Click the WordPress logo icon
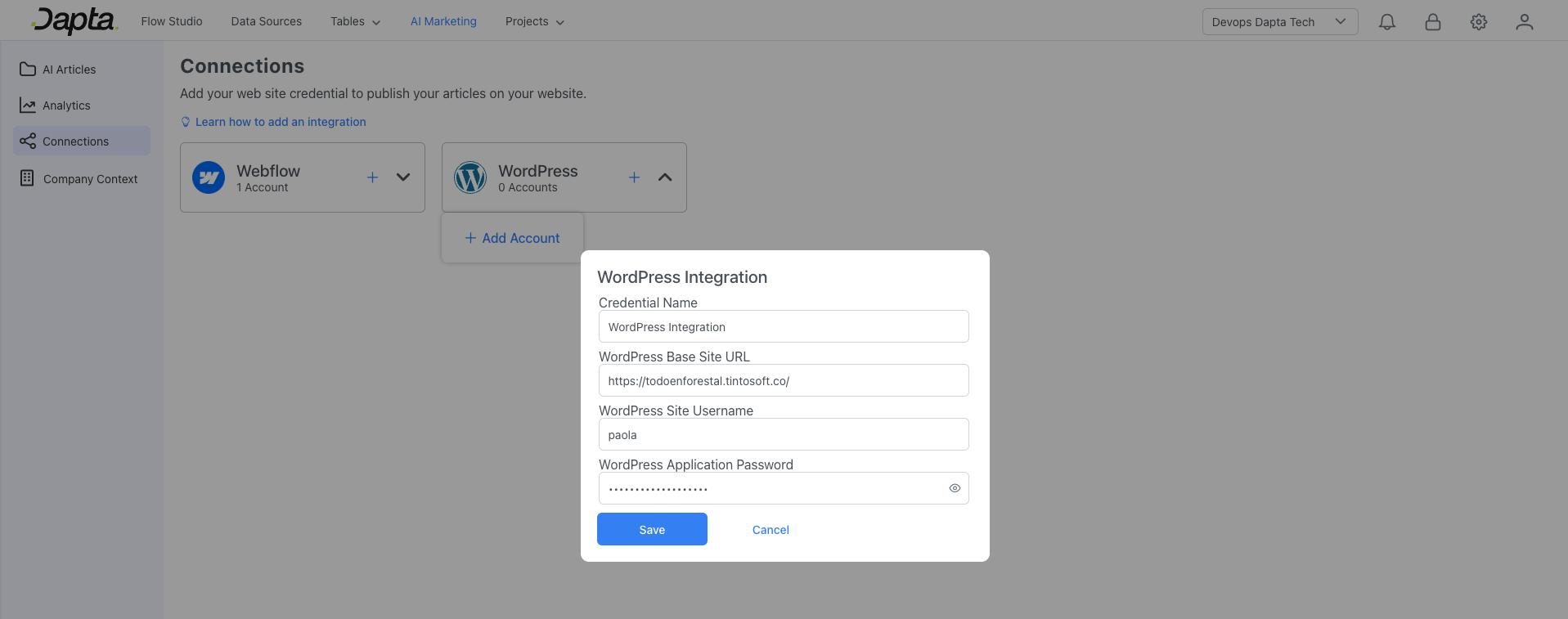Viewport: 1568px width, 619px height. (x=470, y=177)
